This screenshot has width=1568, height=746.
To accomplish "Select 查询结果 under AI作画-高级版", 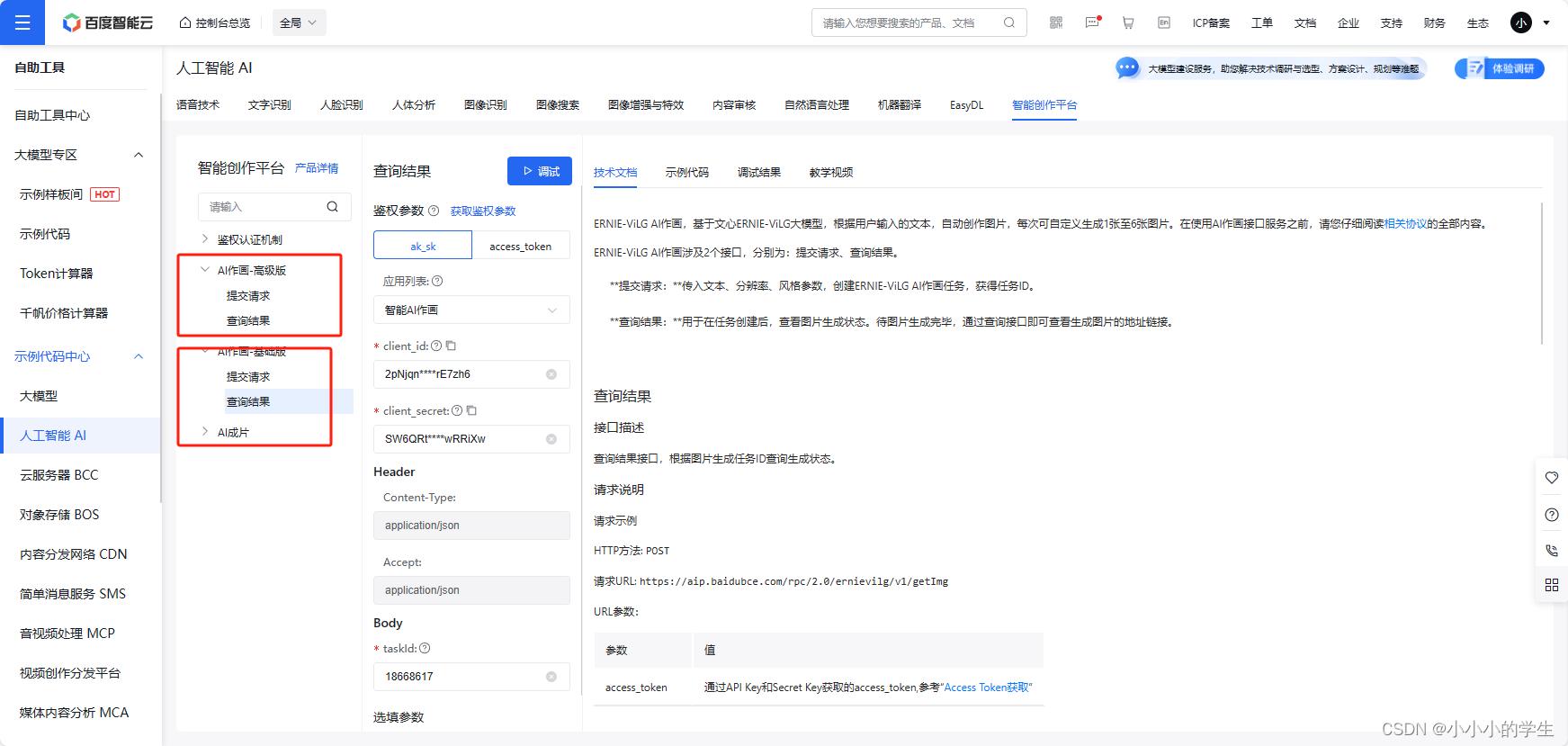I will pos(248,321).
